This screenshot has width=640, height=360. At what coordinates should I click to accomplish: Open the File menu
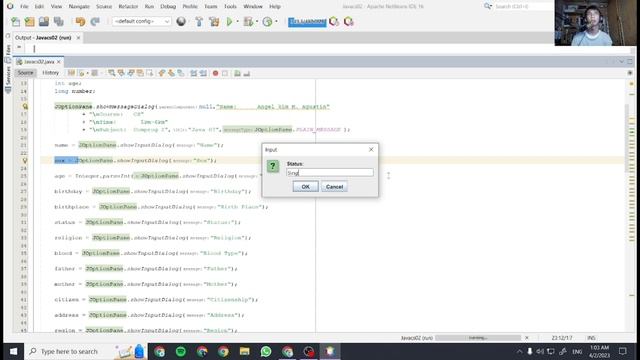pyautogui.click(x=24, y=7)
